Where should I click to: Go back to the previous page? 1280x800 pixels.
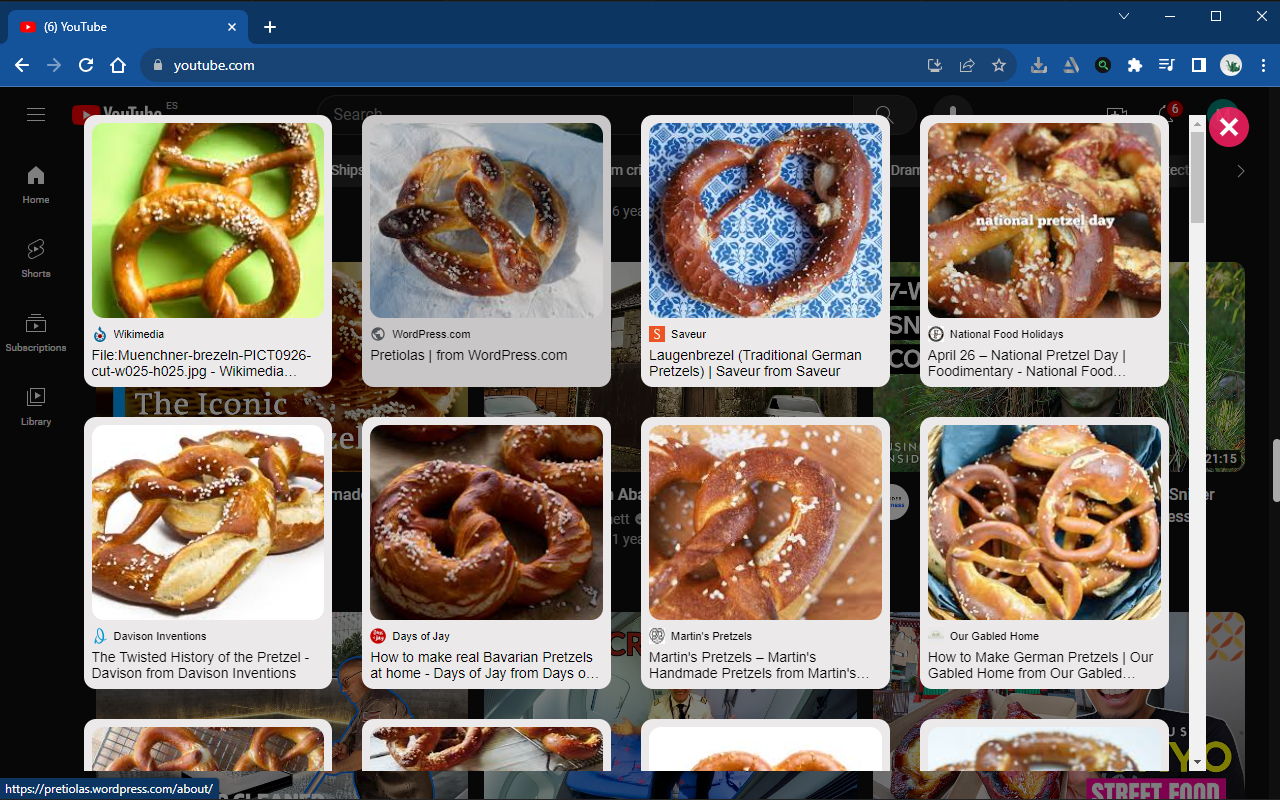22,65
